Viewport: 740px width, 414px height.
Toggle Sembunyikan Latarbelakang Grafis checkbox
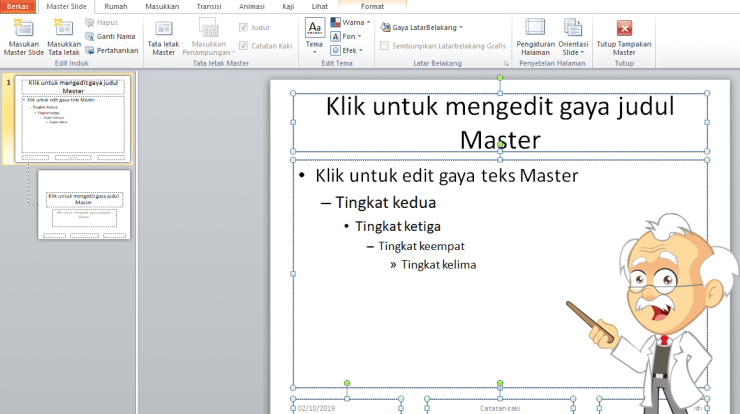385,46
